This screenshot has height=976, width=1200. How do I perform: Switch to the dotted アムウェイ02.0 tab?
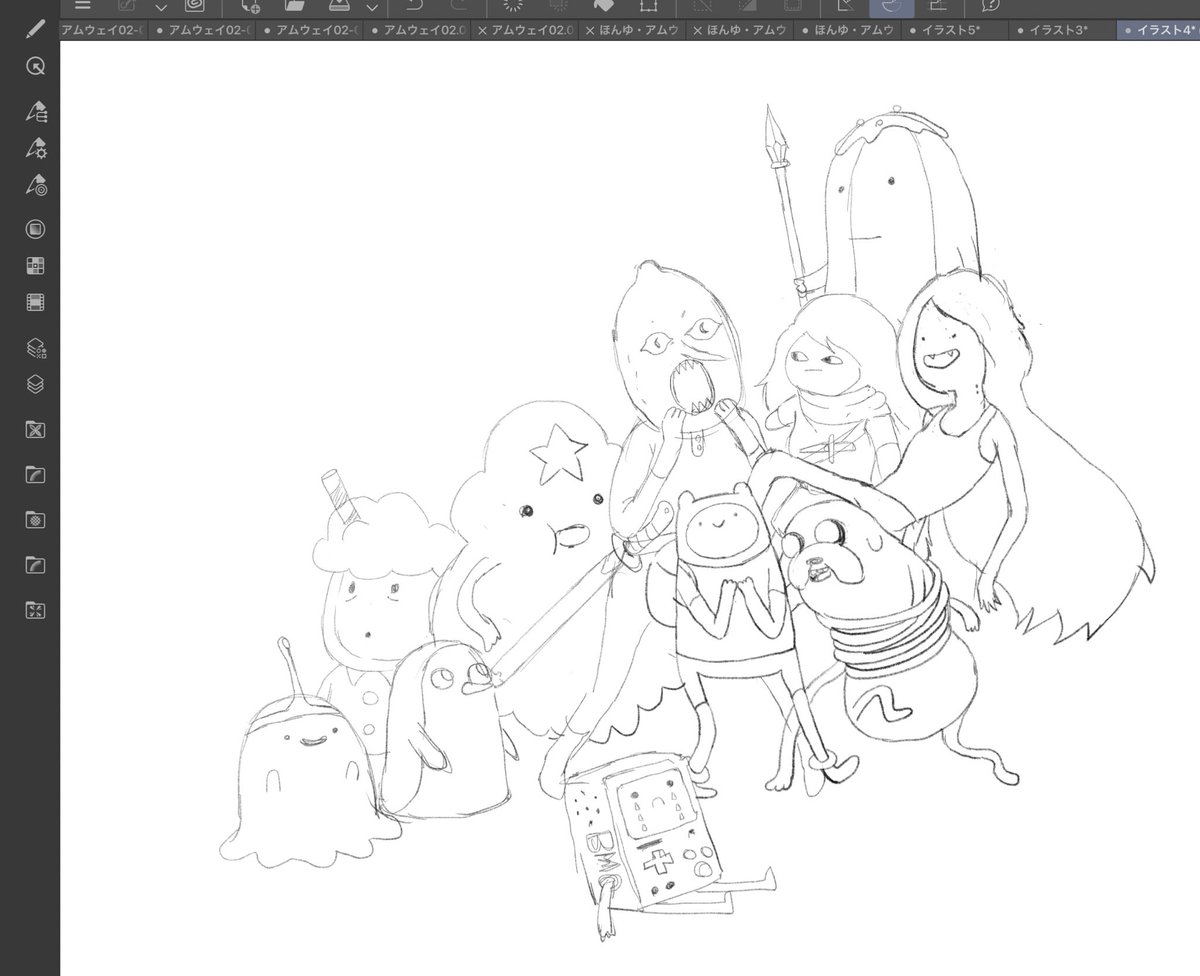click(x=417, y=30)
